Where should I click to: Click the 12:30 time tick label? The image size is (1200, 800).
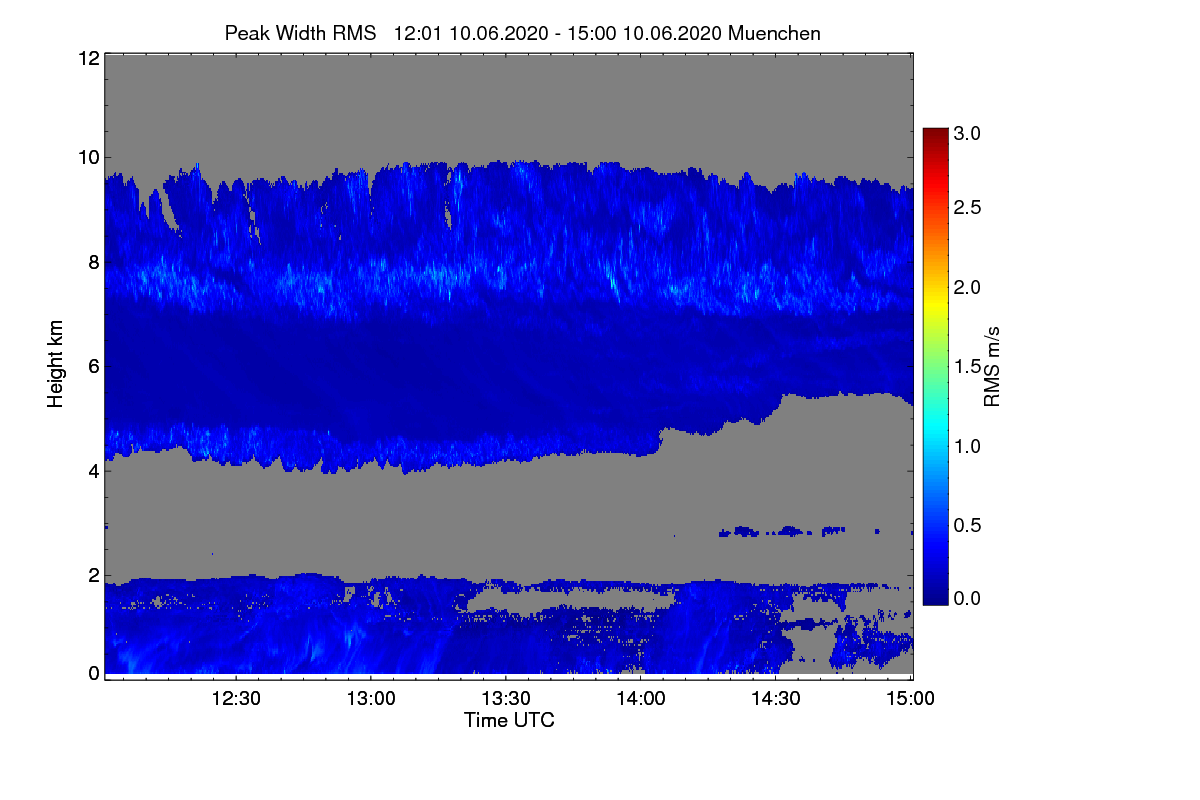(237, 698)
